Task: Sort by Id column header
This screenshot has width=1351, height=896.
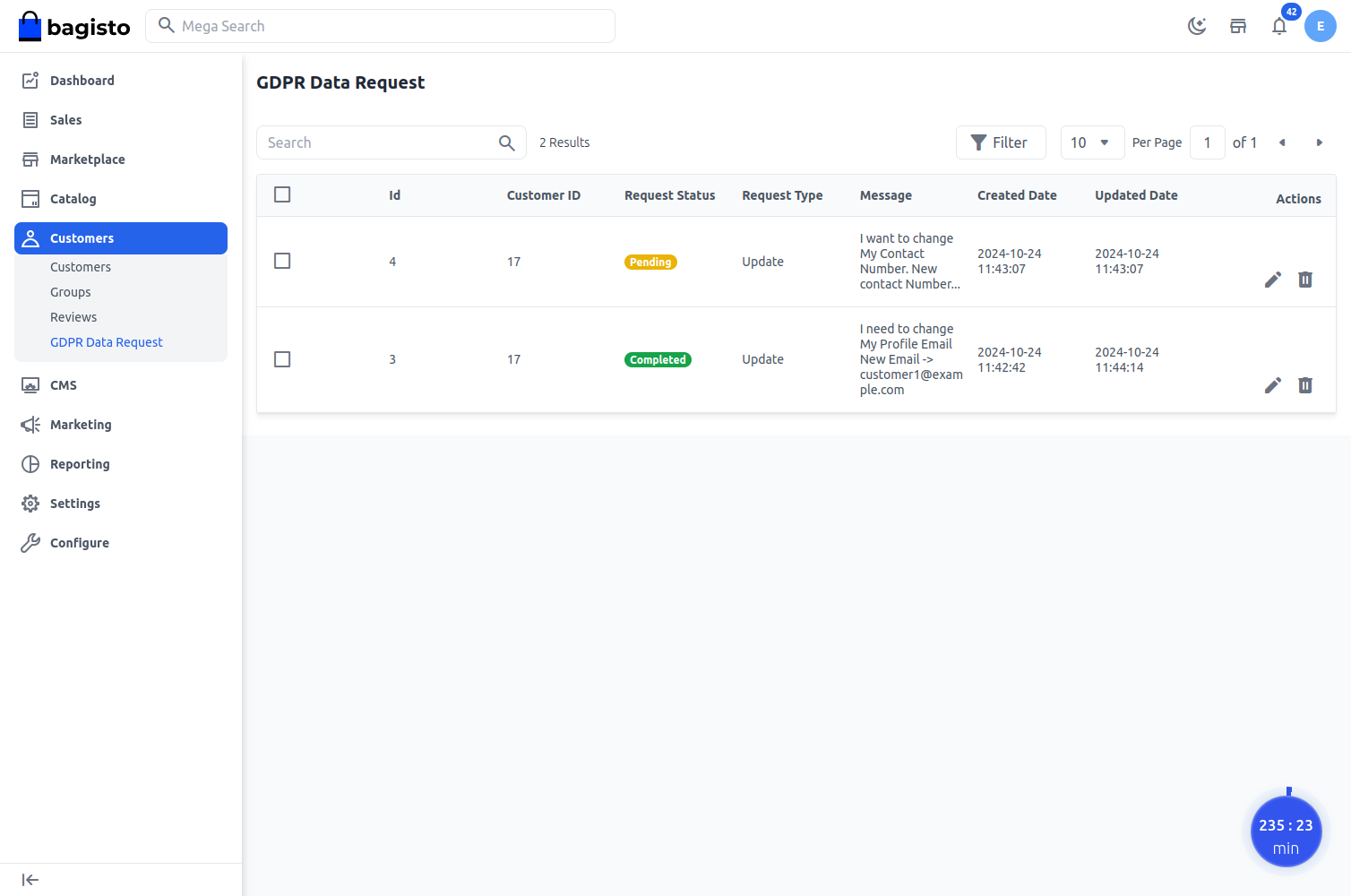Action: (394, 195)
